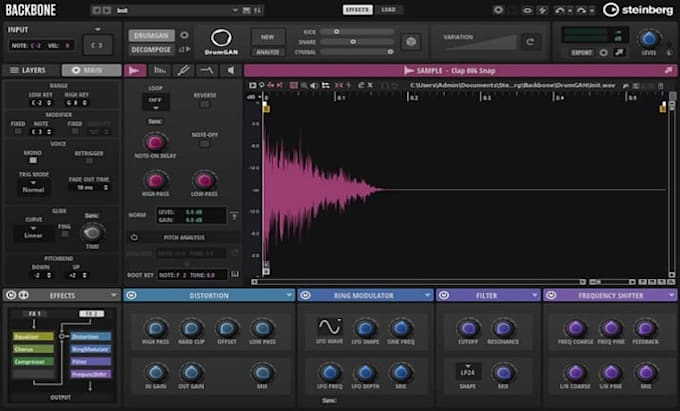
Task: Toggle the Mono voice checkbox
Action: pos(33,160)
